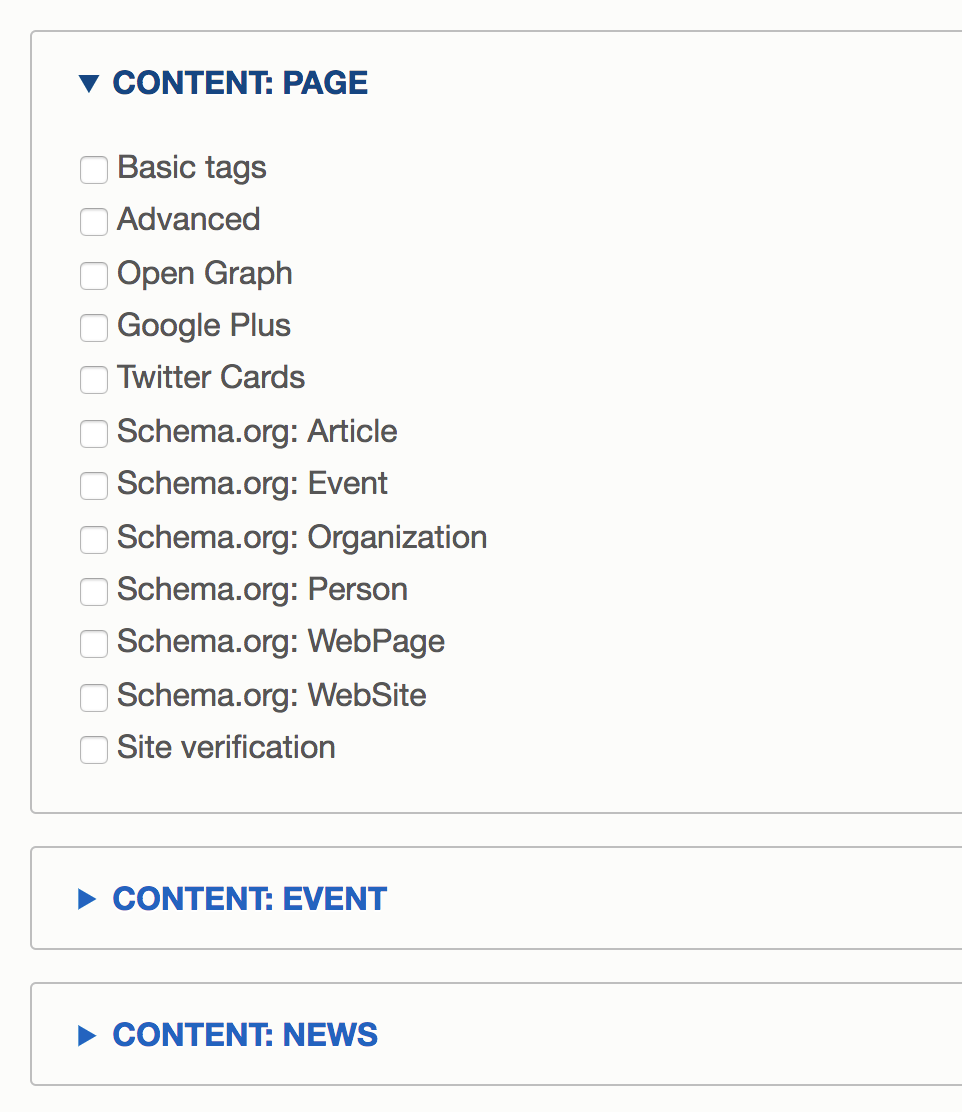Enable the Schema.org: WebPage checkbox
This screenshot has width=962, height=1112.
(94, 644)
